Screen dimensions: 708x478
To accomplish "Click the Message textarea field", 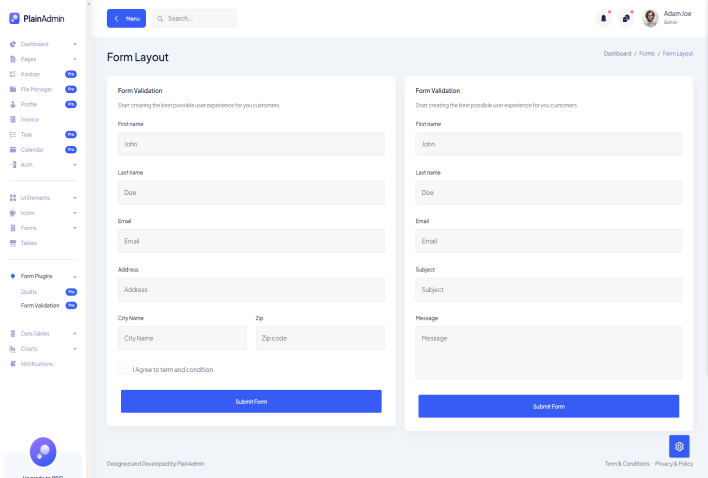I will click(548, 352).
